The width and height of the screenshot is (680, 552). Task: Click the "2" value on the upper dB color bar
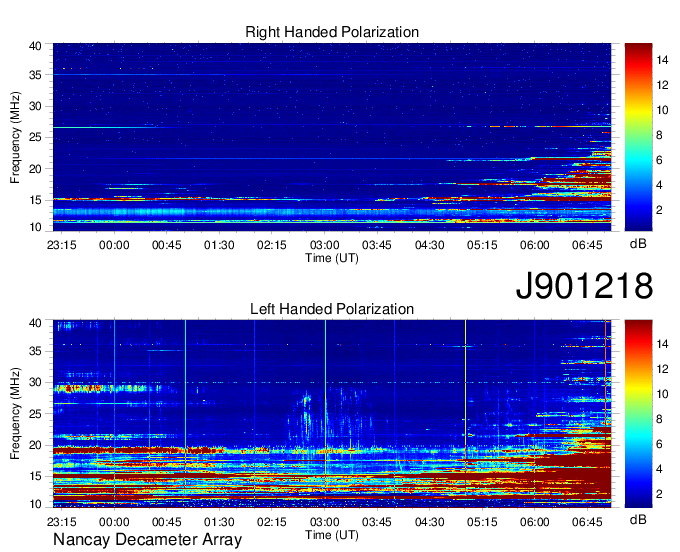659,210
